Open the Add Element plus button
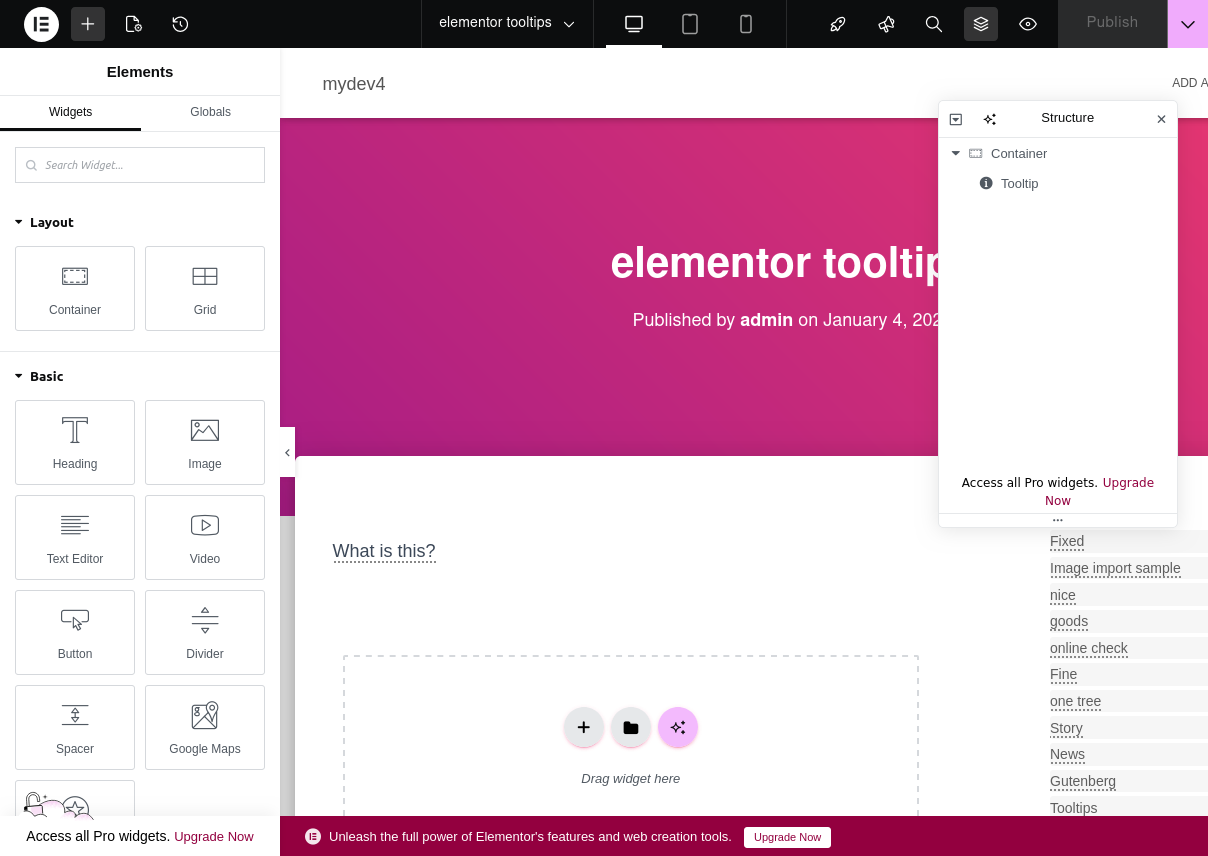 [x=88, y=24]
